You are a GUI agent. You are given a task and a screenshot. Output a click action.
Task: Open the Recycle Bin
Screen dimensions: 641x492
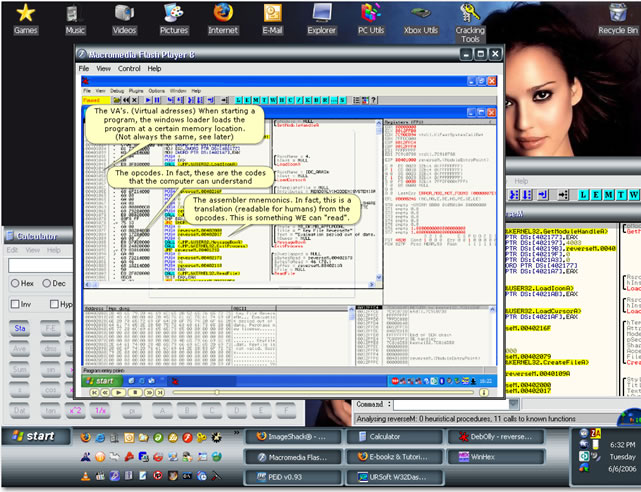(618, 19)
